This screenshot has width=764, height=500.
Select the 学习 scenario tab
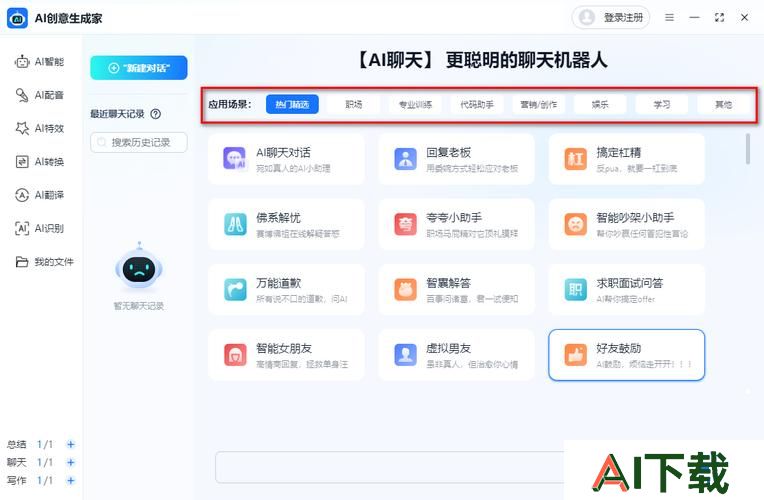661,104
